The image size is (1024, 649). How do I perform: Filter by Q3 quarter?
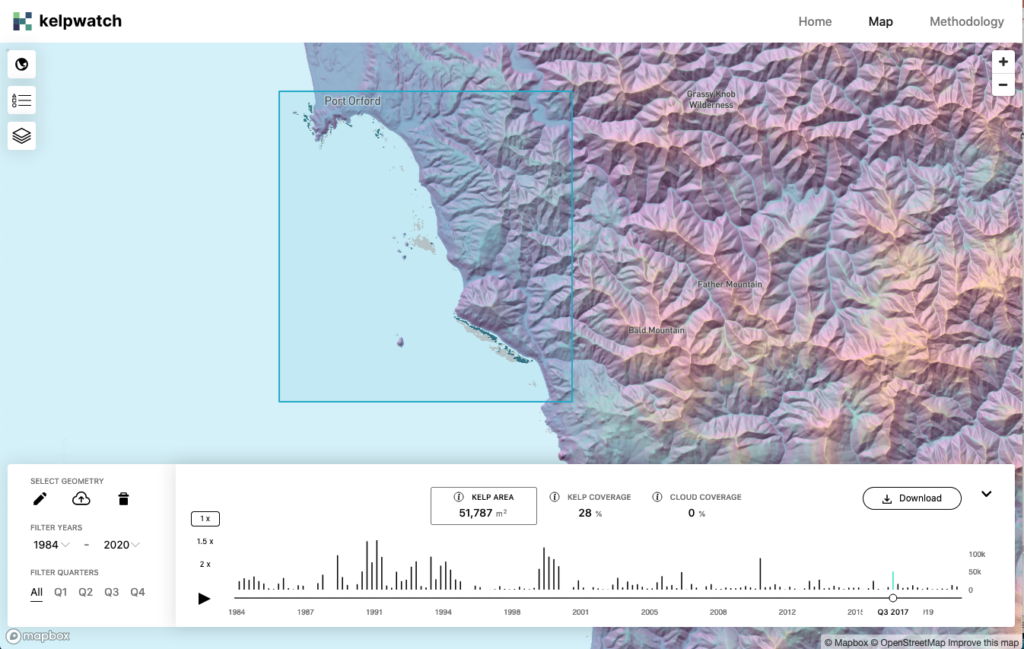click(x=111, y=592)
